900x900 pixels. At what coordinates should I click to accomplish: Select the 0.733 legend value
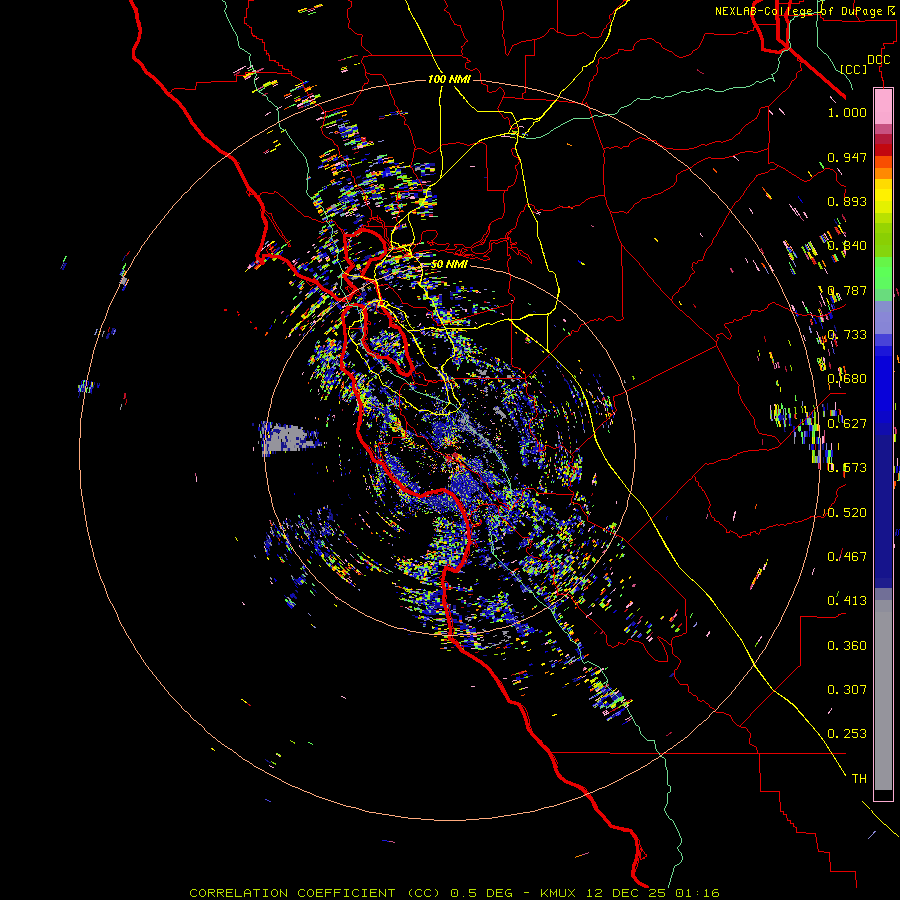847,334
